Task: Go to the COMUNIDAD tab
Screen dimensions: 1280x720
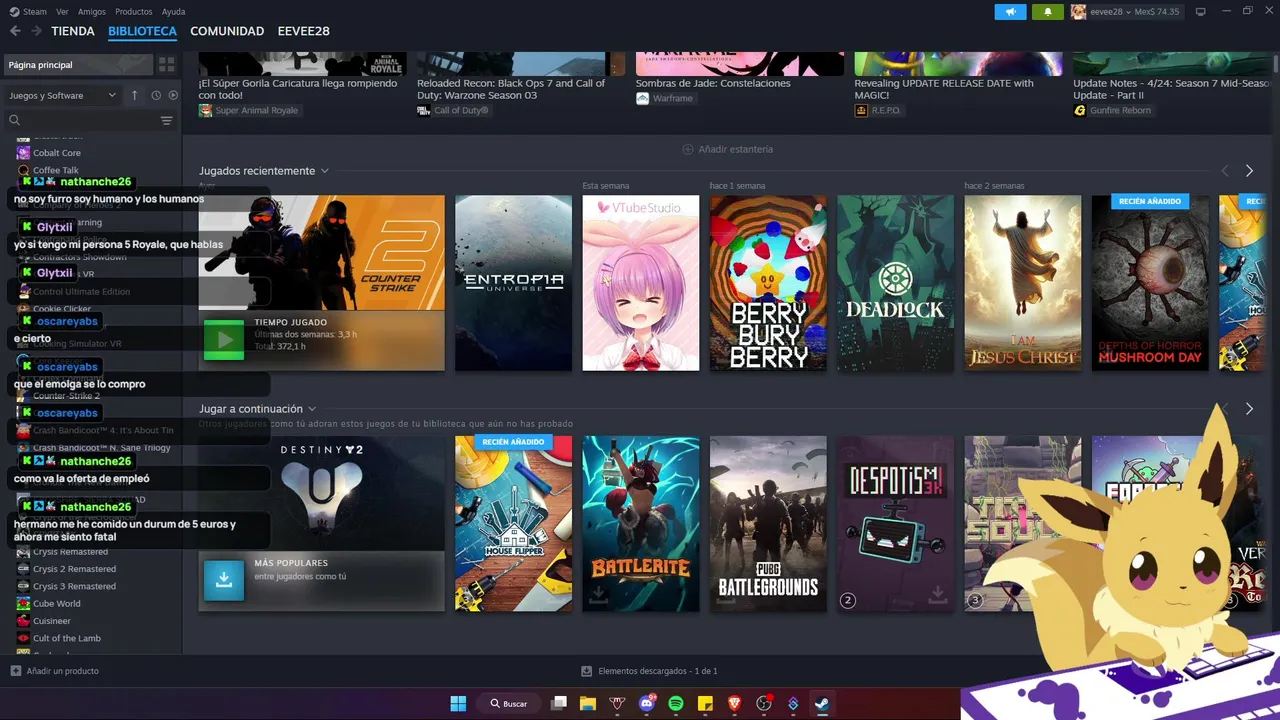Action: (227, 31)
